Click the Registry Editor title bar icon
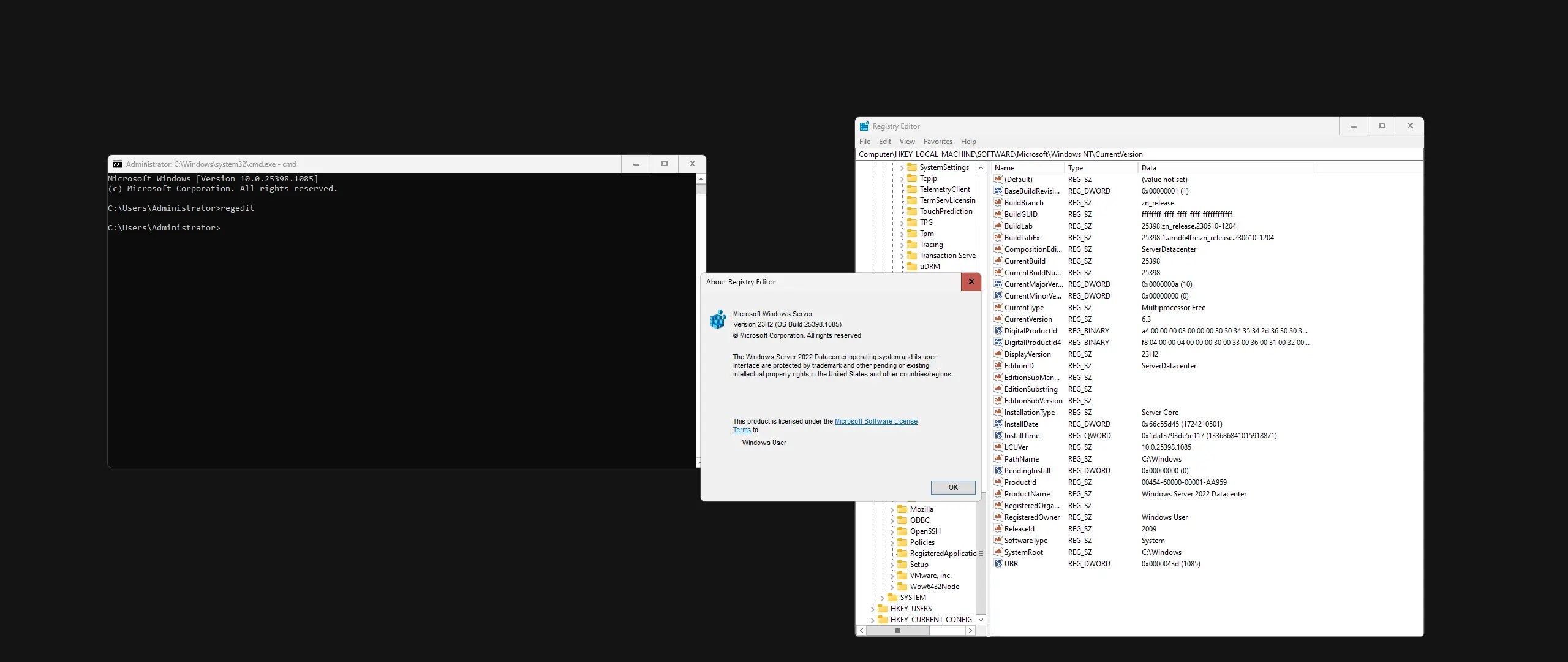 864,126
